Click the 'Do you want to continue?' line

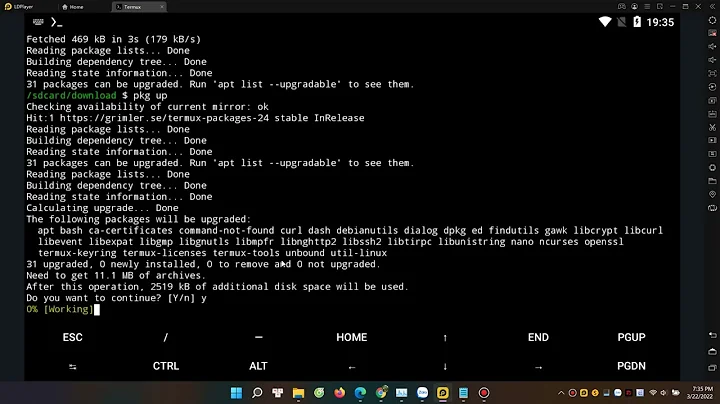coord(116,298)
